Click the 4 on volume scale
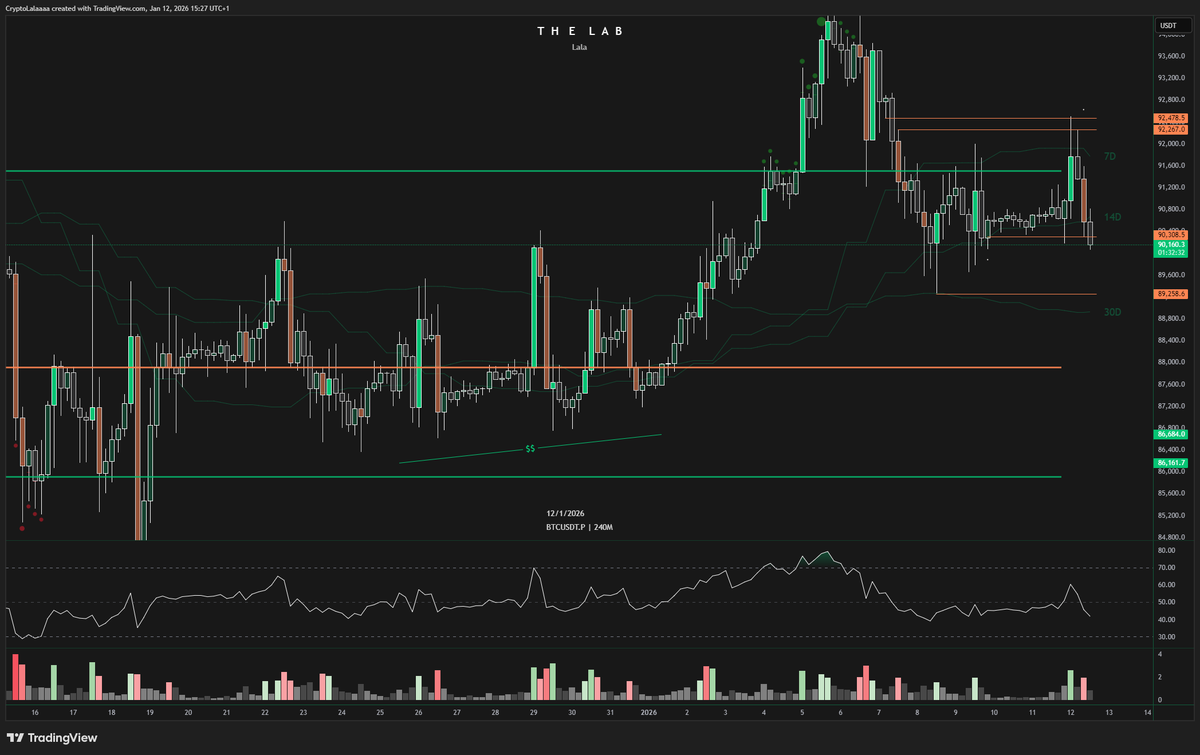Screen dimensions: 1200x755 1159,654
